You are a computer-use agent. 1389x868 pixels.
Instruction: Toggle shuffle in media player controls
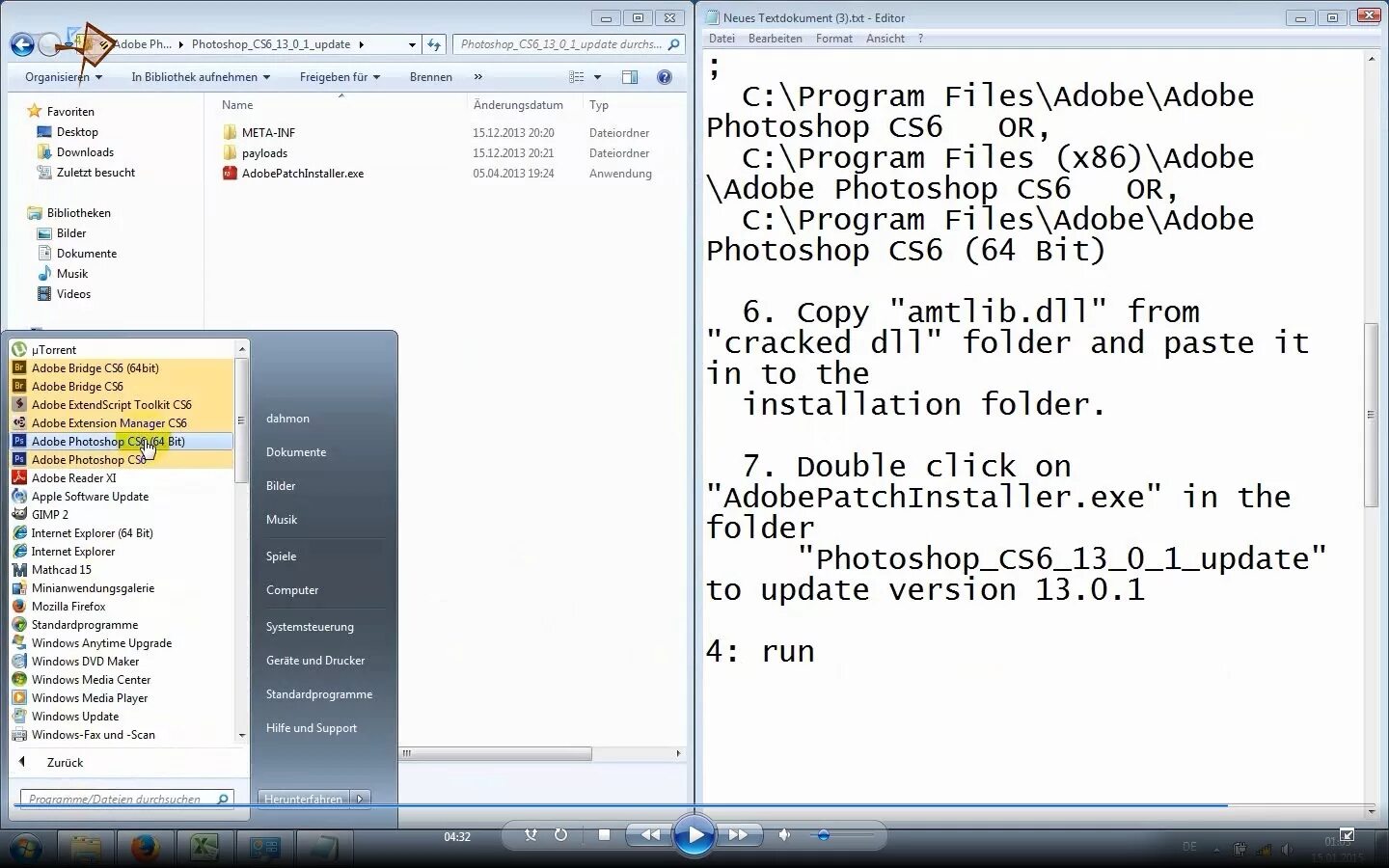tap(531, 835)
